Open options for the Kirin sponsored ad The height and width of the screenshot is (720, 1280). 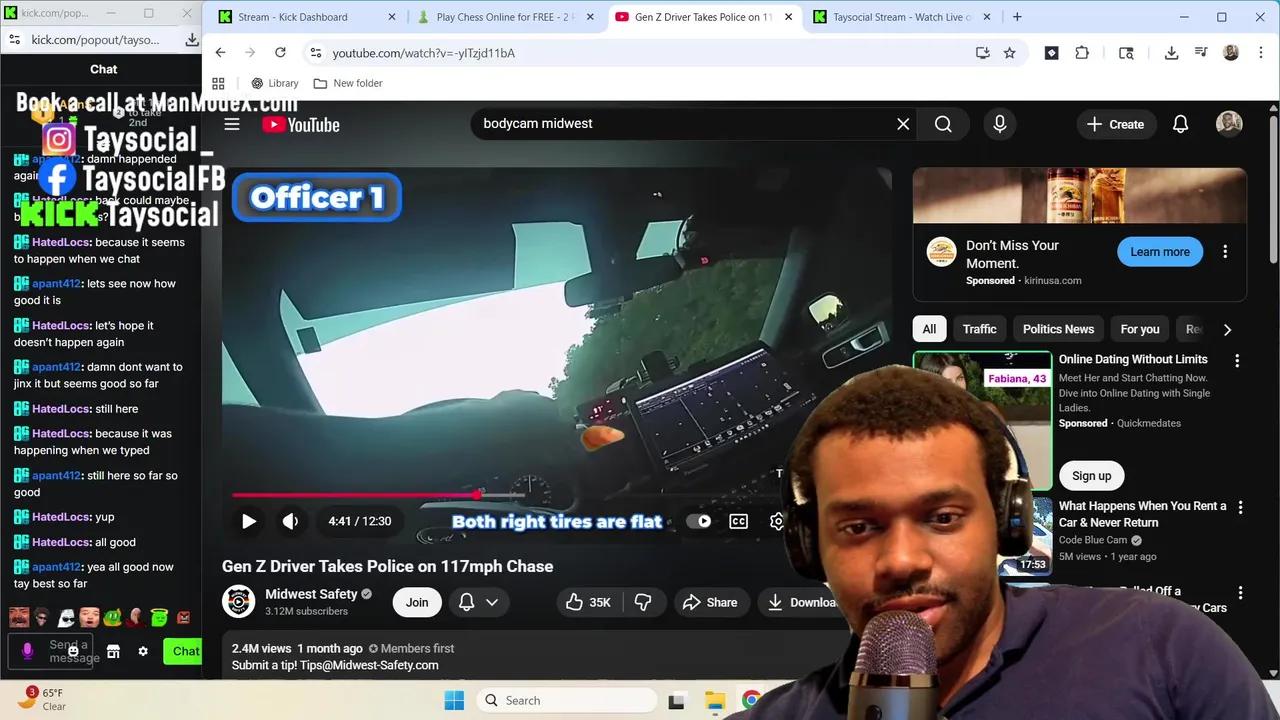pyautogui.click(x=1225, y=252)
